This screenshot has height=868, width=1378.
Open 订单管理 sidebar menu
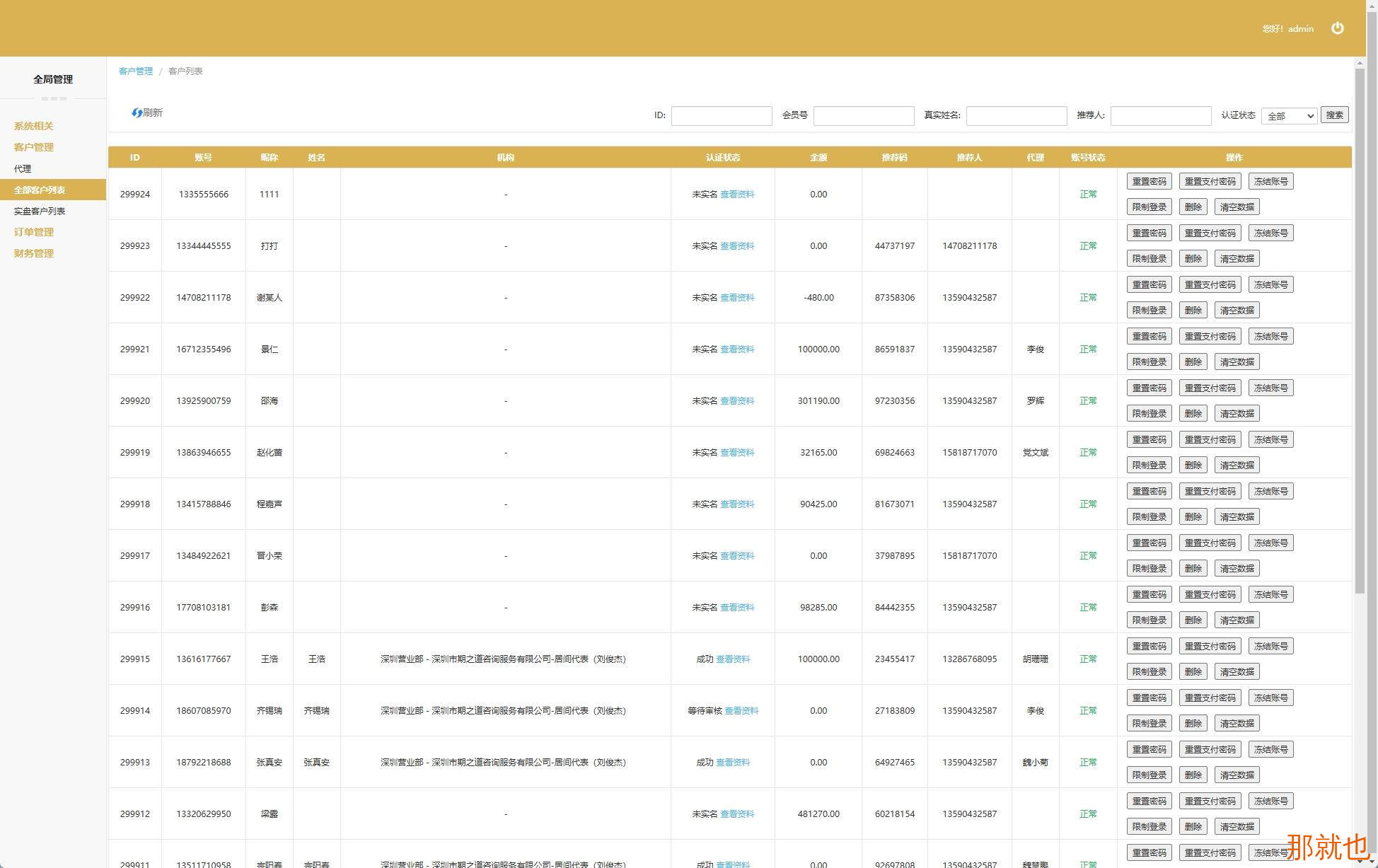[x=34, y=232]
